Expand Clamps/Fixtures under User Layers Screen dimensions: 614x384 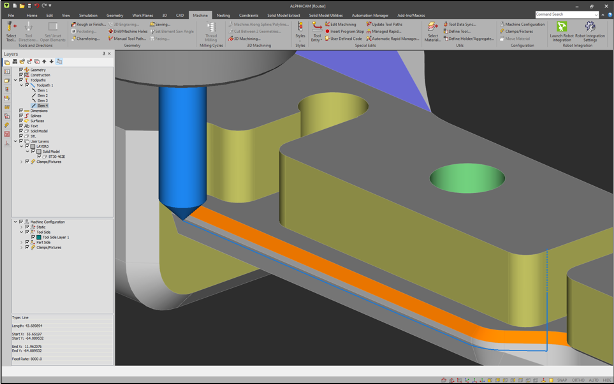pos(22,162)
